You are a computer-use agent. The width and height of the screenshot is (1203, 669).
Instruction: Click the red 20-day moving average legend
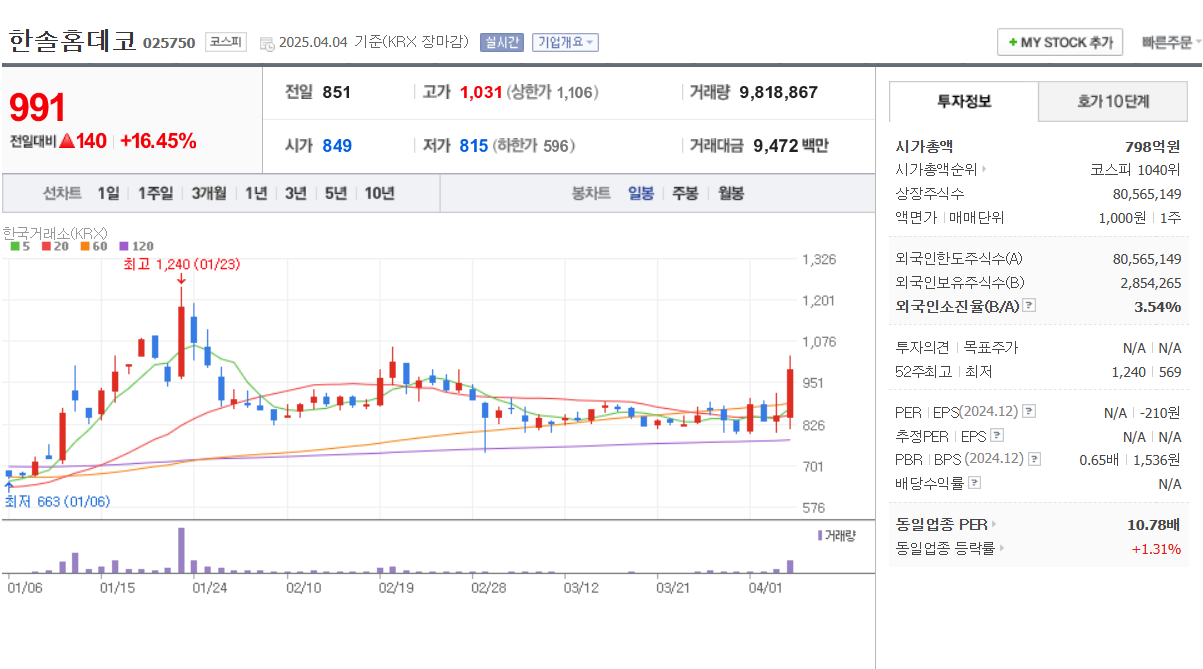[x=54, y=246]
